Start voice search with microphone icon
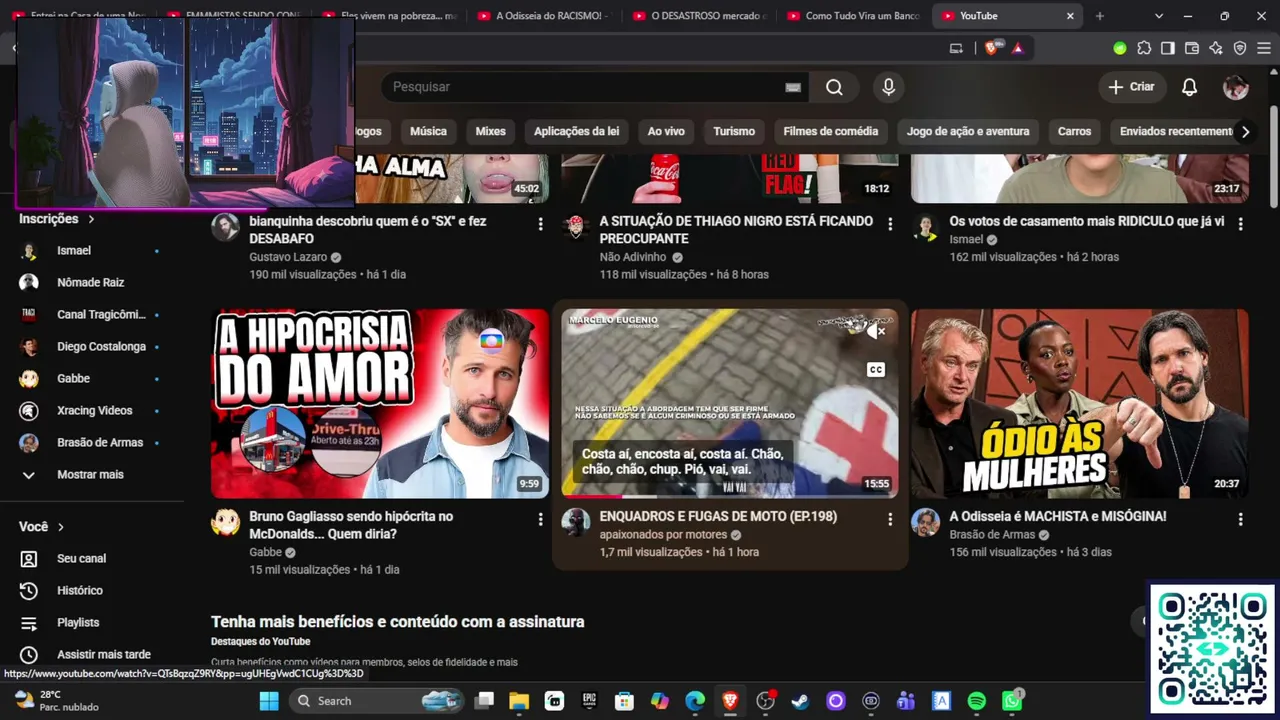Viewport: 1280px width, 720px height. pos(888,87)
